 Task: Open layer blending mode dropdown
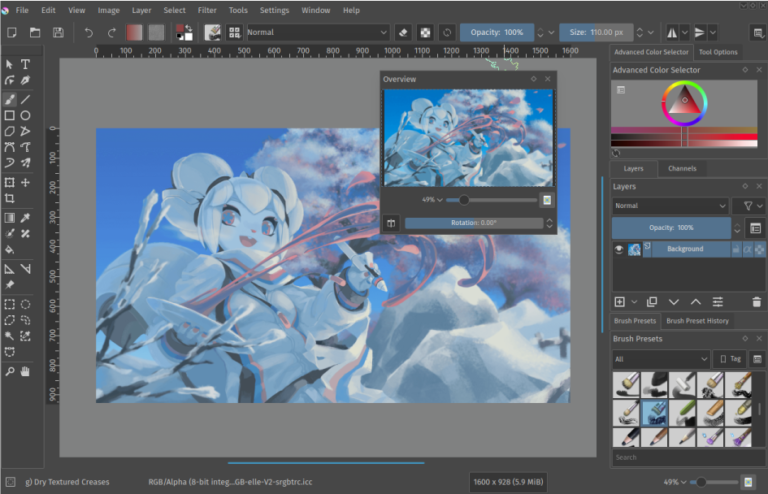pyautogui.click(x=670, y=206)
